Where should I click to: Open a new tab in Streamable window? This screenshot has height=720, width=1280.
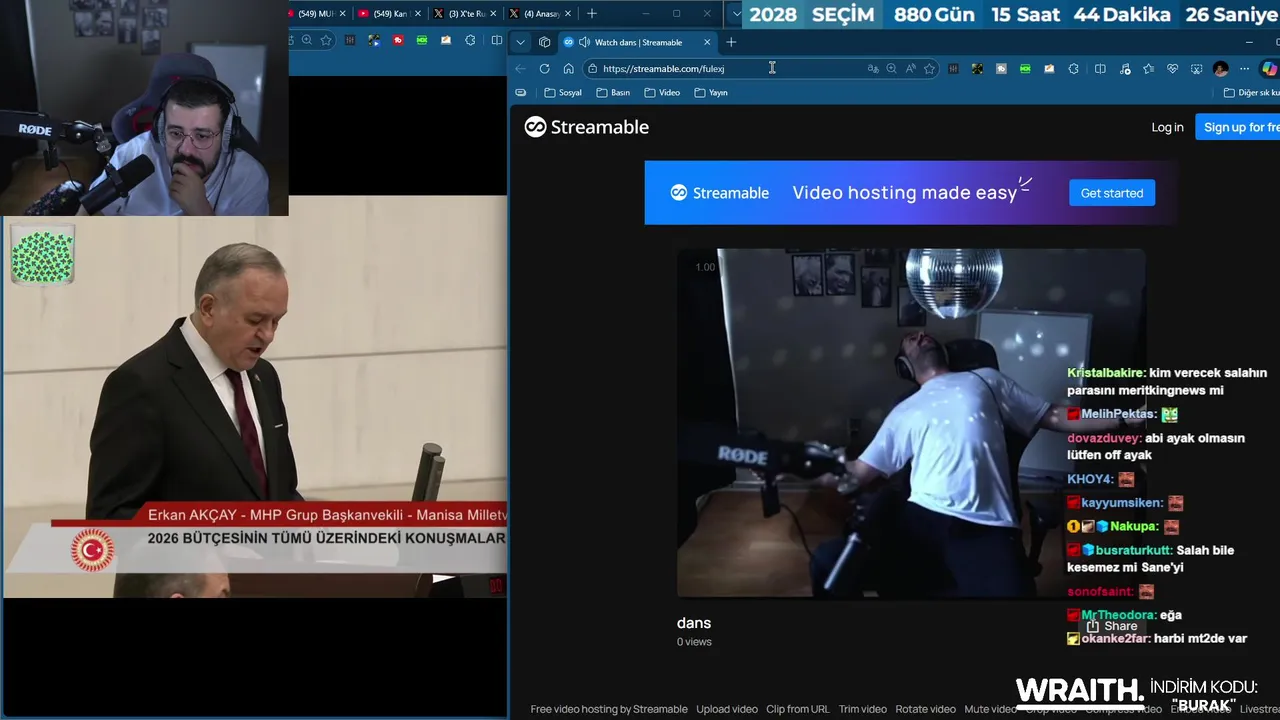pyautogui.click(x=731, y=42)
